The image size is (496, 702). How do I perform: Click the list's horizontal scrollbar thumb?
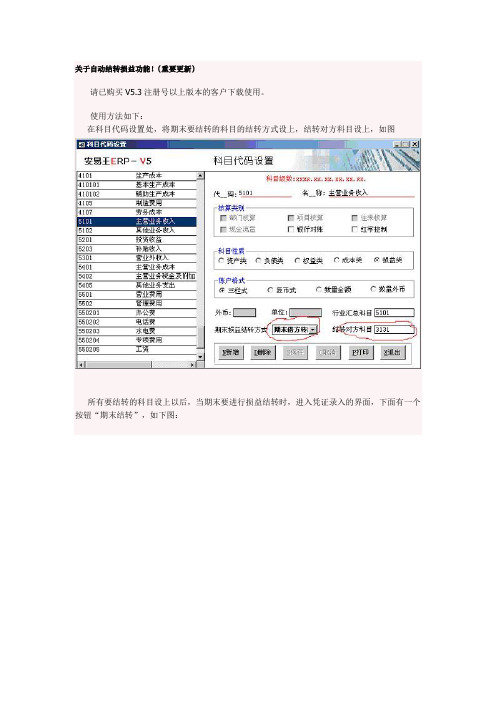[118, 365]
